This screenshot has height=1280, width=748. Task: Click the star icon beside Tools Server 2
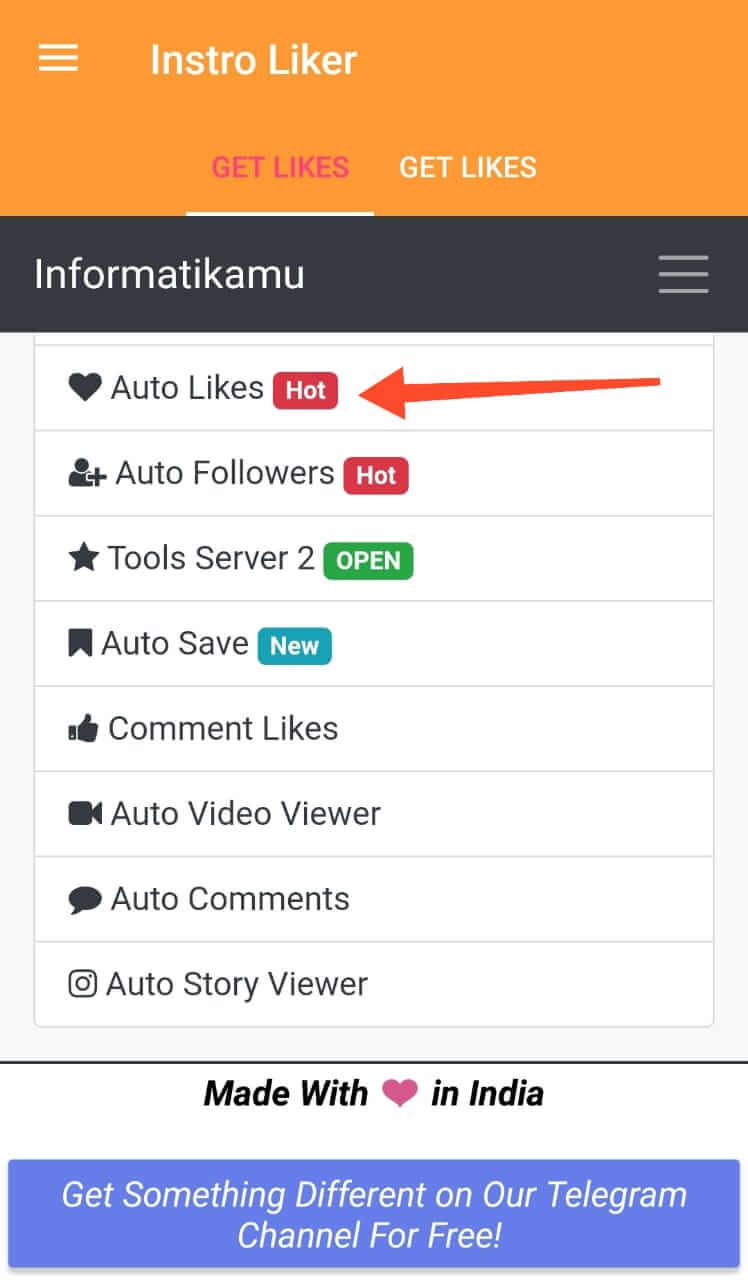point(83,557)
